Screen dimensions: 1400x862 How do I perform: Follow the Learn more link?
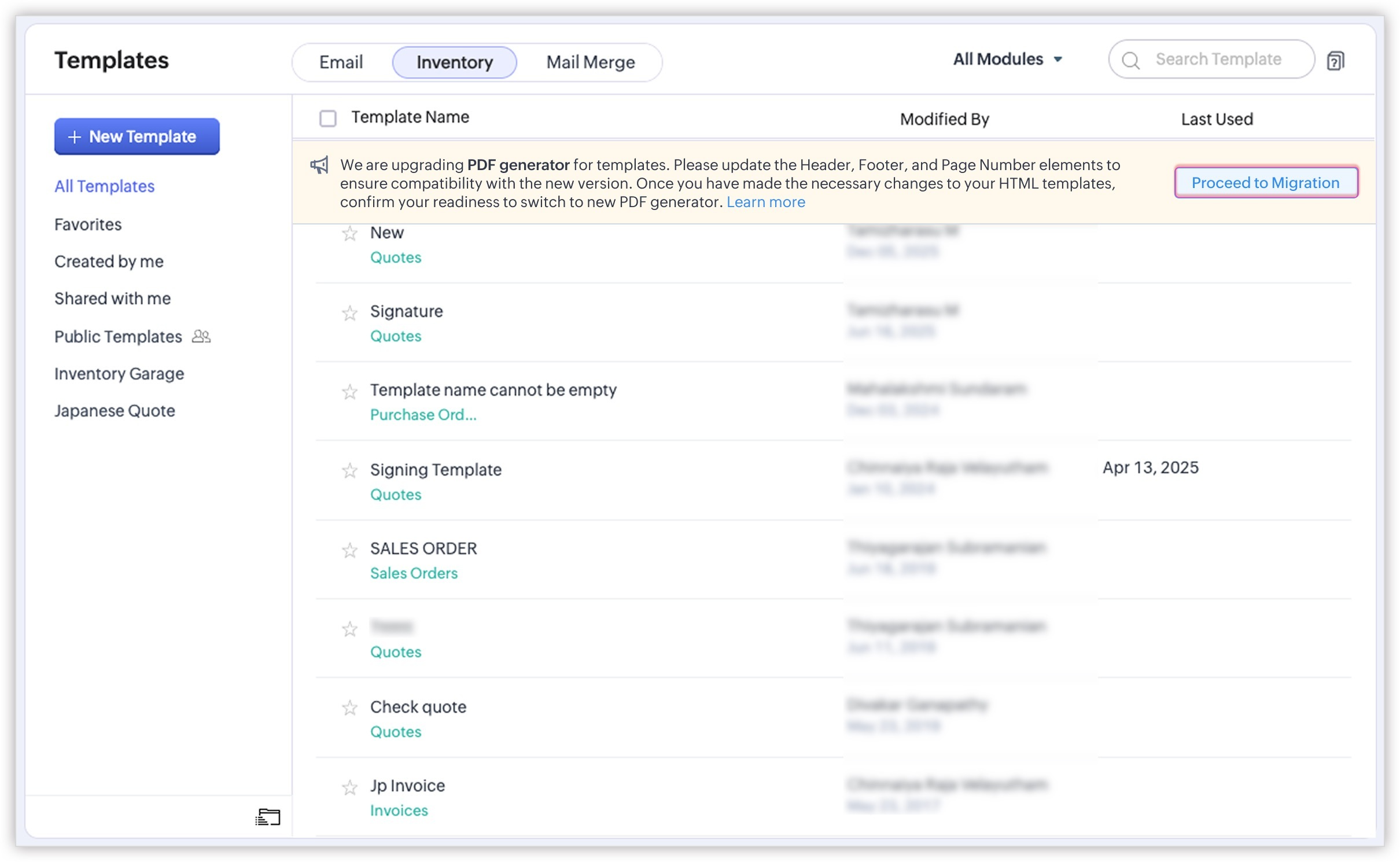(x=765, y=202)
